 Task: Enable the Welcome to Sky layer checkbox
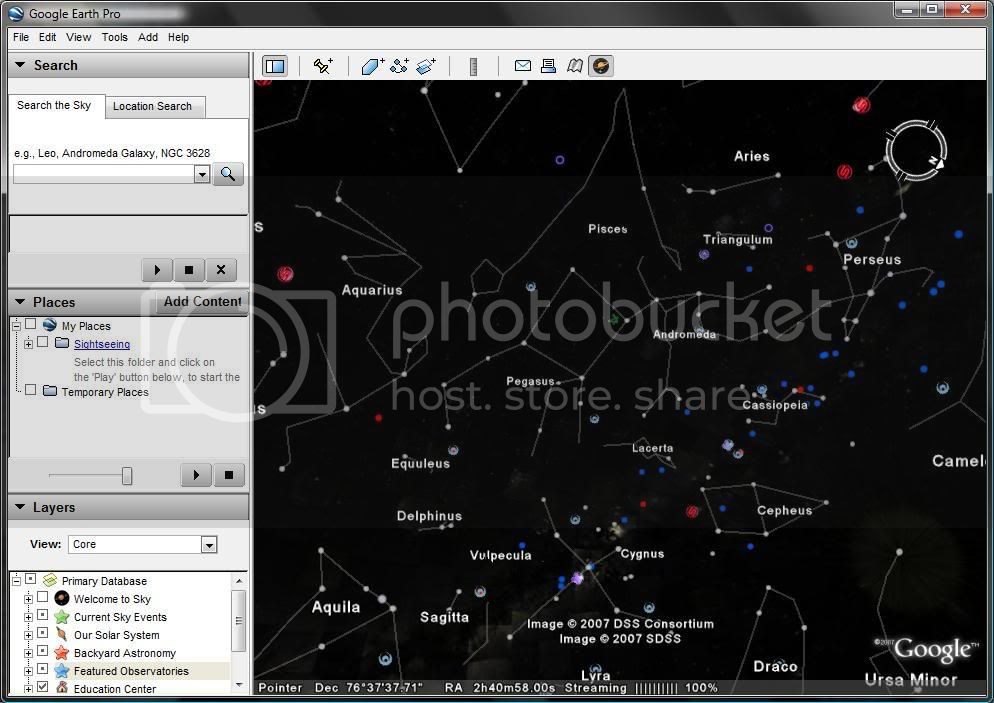(x=42, y=597)
